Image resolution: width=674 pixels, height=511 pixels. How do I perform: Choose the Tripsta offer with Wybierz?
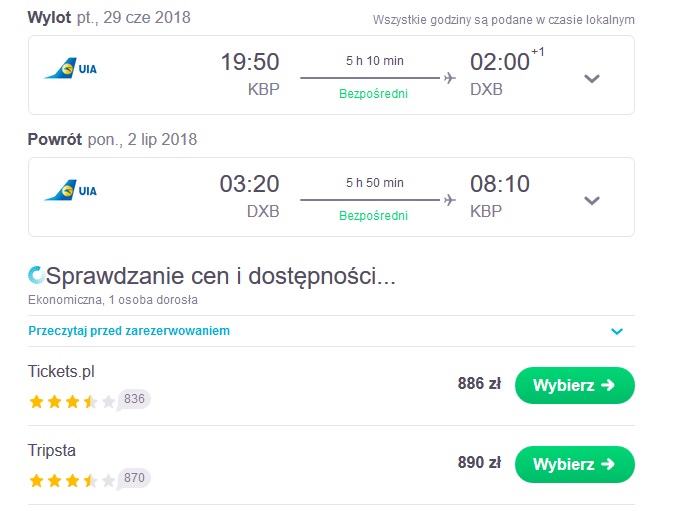575,464
